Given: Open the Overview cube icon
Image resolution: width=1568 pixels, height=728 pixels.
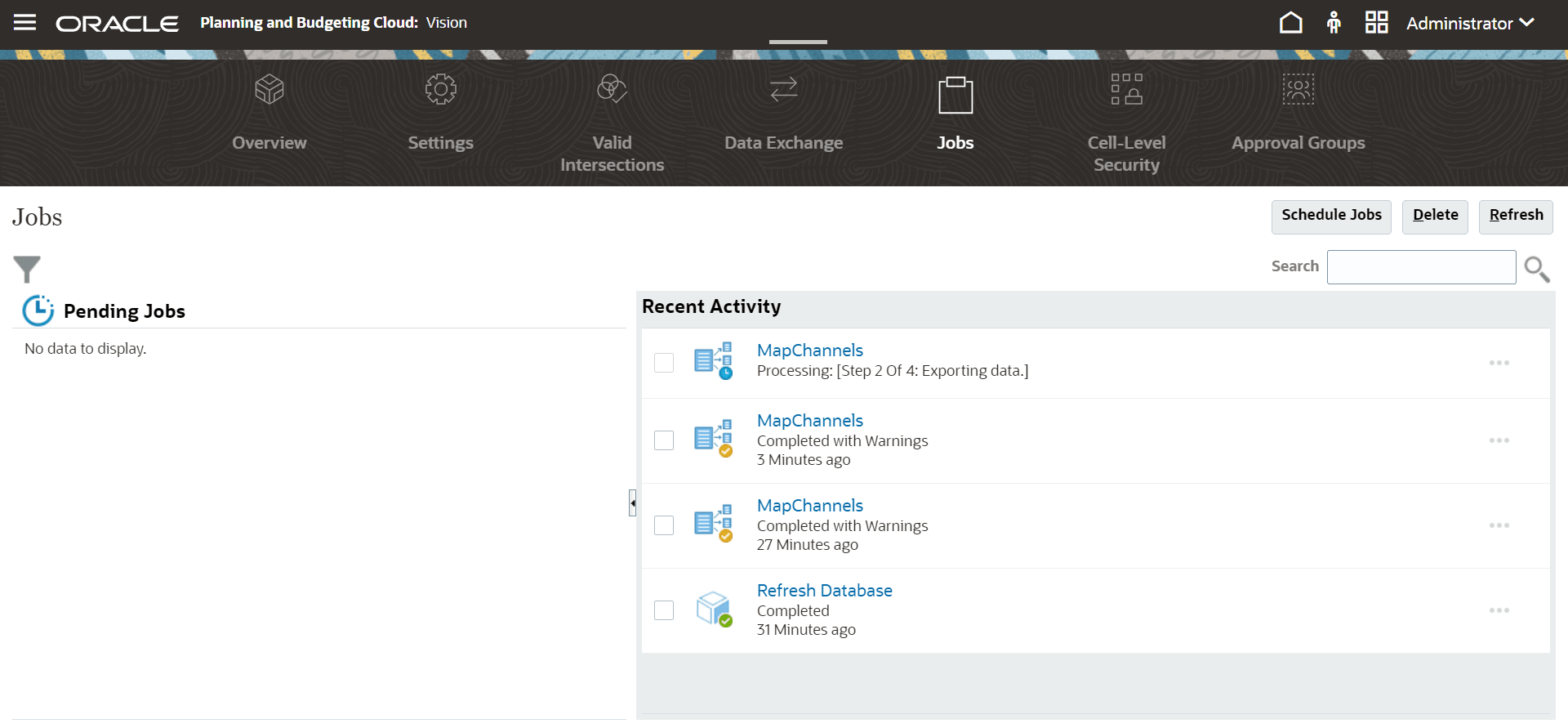Looking at the screenshot, I should pyautogui.click(x=269, y=90).
